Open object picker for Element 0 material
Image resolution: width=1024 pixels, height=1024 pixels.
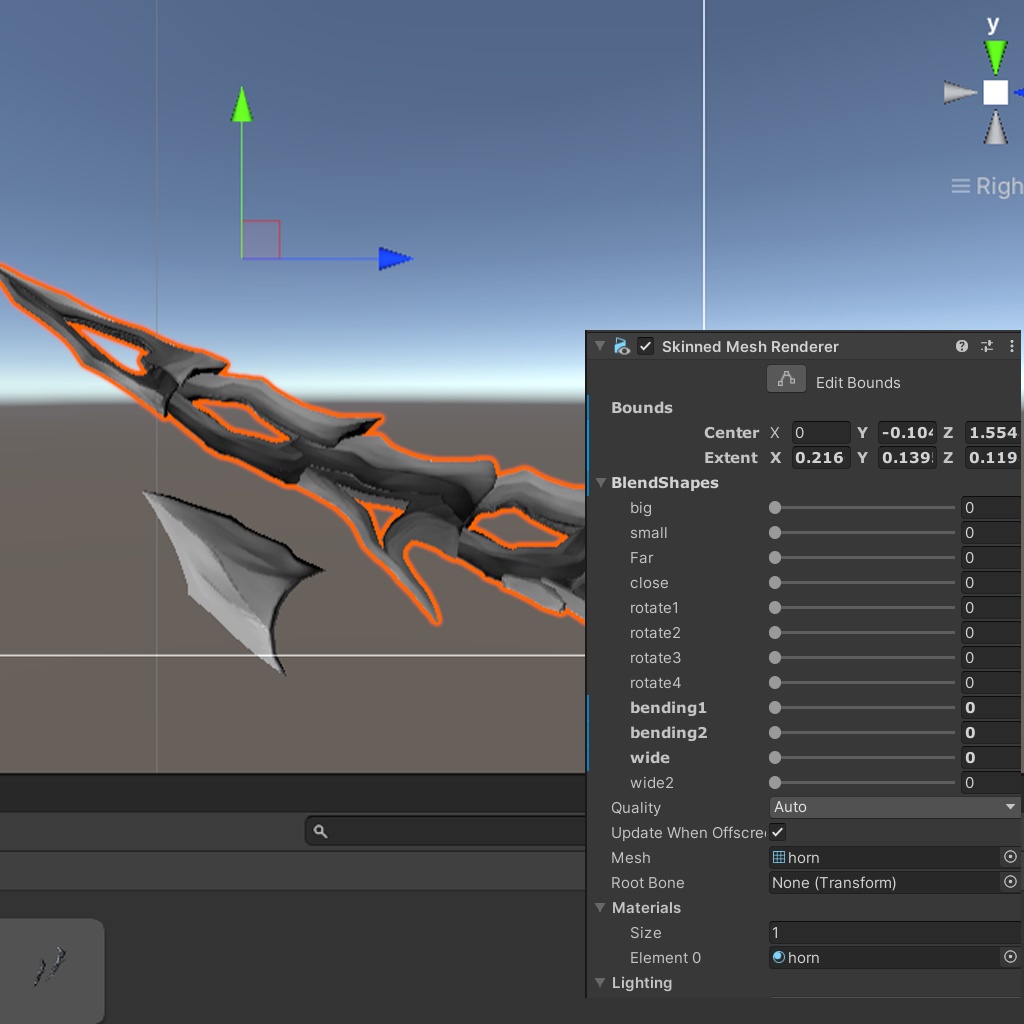click(1010, 957)
